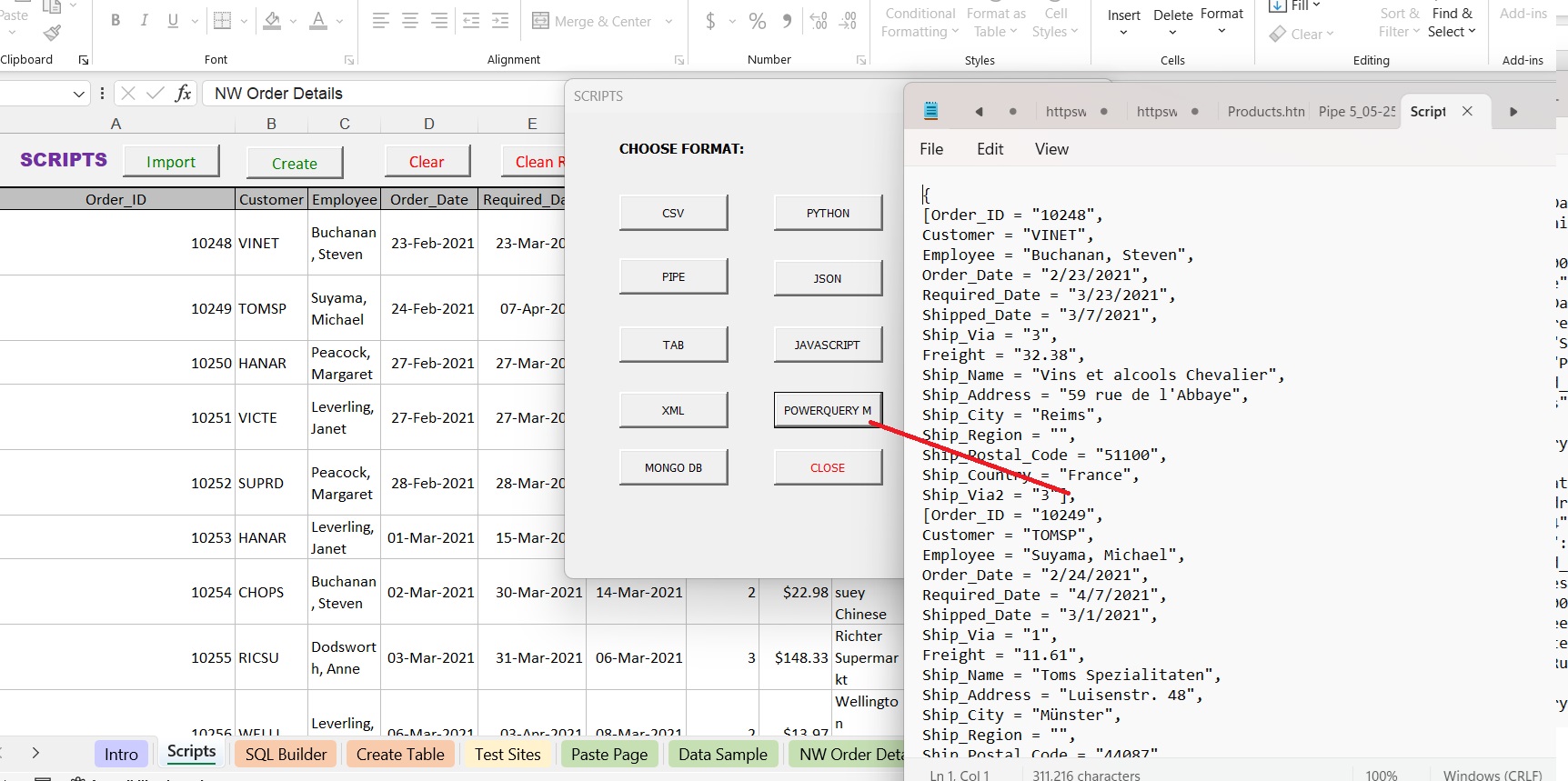The width and height of the screenshot is (1568, 781).
Task: Confirm formula bar entry checkmark
Action: pyautogui.click(x=156, y=93)
